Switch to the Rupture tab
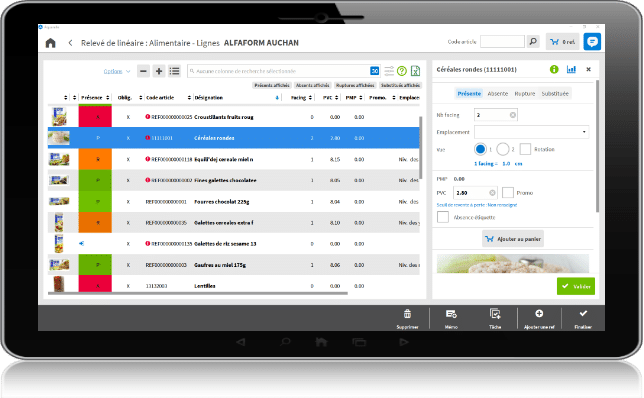This screenshot has height=398, width=644. [x=524, y=94]
